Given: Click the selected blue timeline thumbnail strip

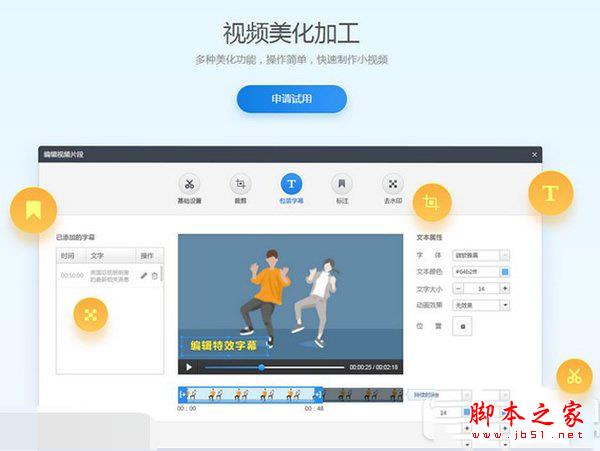Looking at the screenshot, I should 251,394.
